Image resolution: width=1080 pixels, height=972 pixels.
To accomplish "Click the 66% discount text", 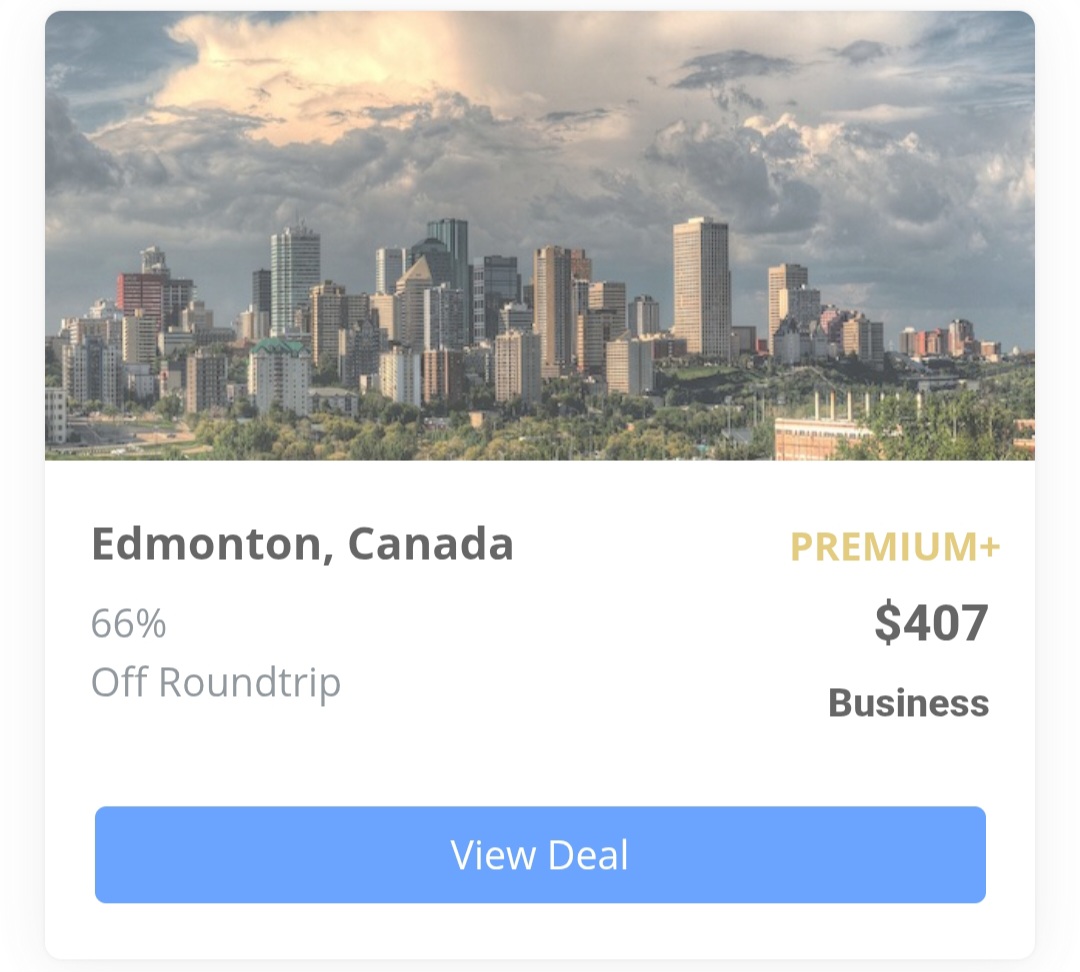I will click(129, 623).
